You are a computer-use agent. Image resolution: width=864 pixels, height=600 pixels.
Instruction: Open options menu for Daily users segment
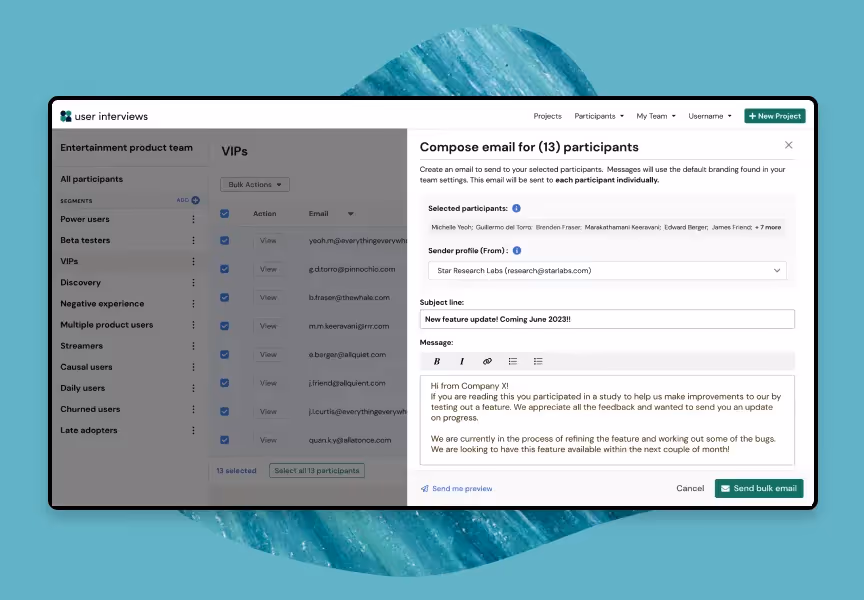point(193,388)
